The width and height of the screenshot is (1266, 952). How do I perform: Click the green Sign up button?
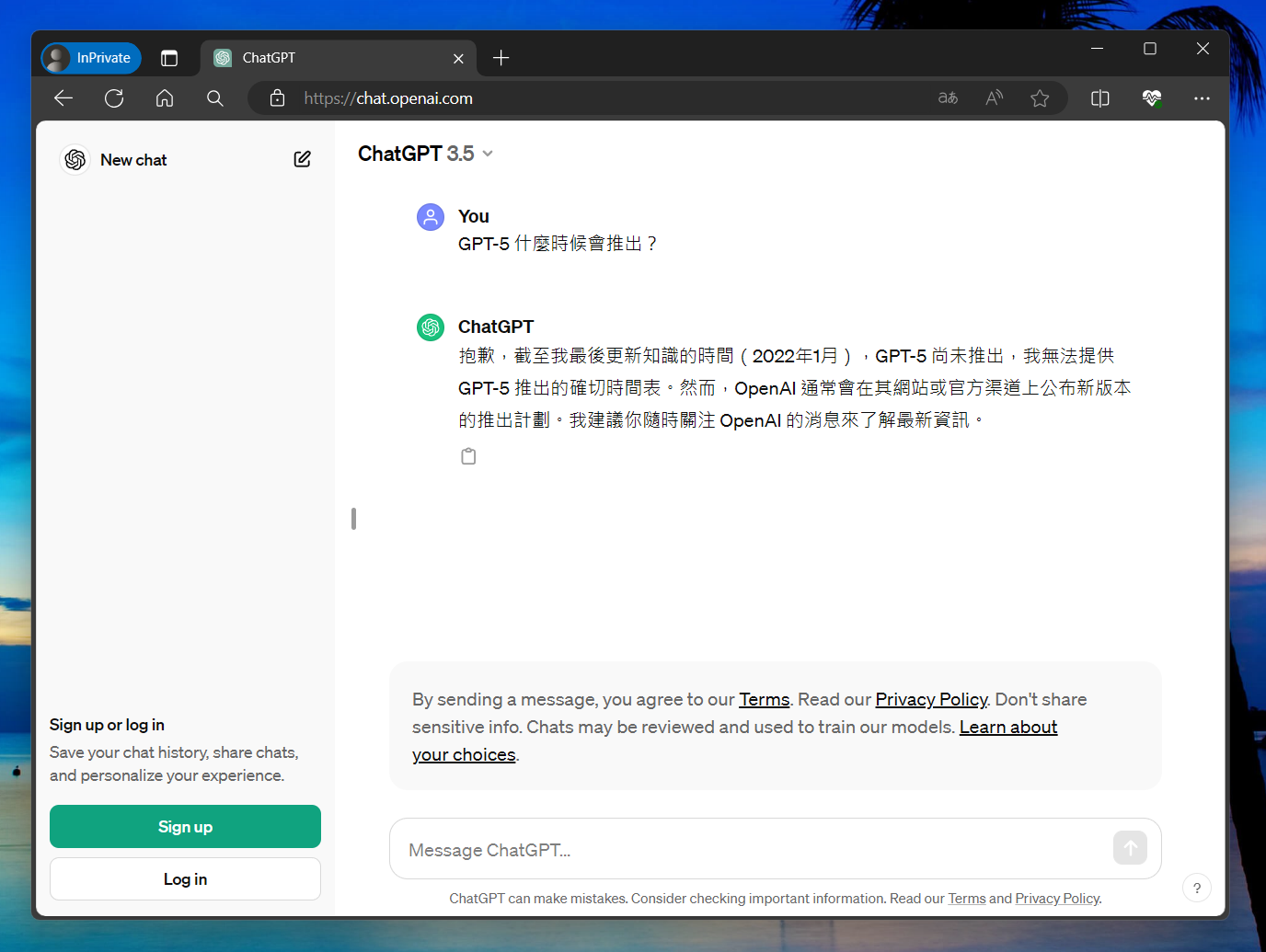point(185,826)
